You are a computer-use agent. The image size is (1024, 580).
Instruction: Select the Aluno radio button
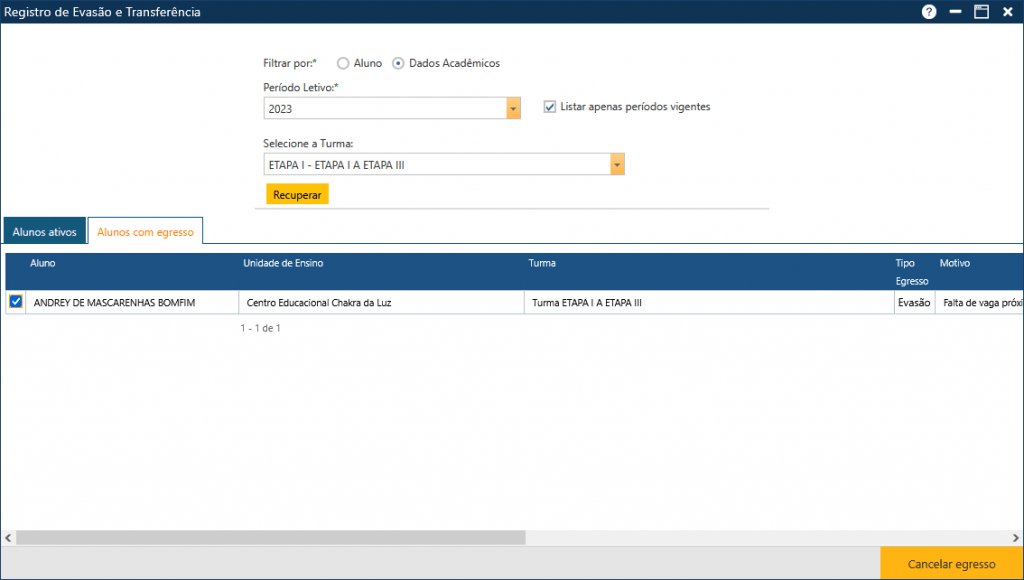[343, 62]
